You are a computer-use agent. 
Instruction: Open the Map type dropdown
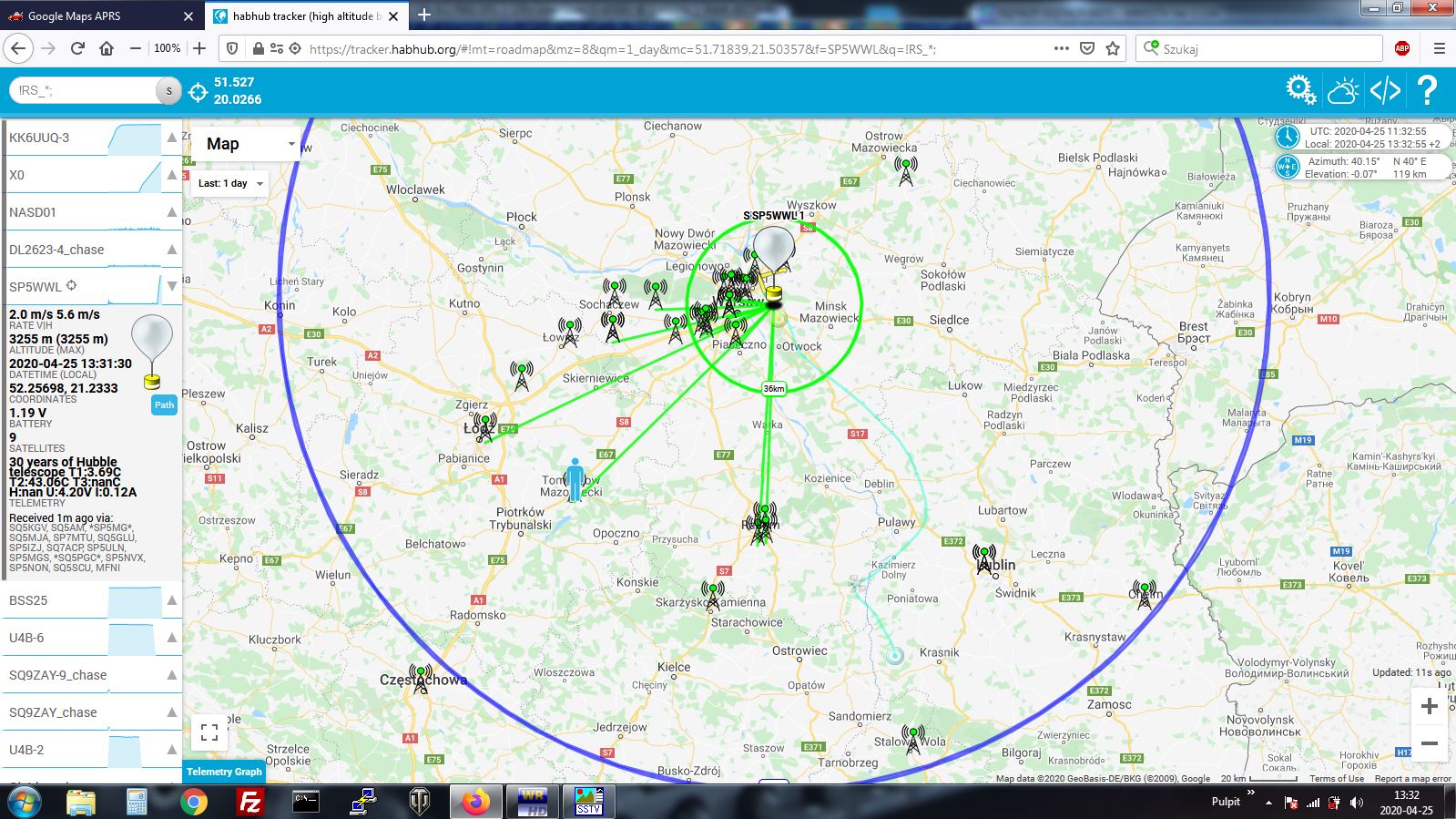pos(246,144)
